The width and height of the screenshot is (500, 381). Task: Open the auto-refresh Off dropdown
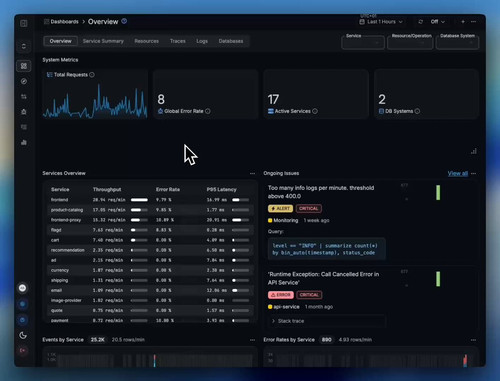pos(437,22)
